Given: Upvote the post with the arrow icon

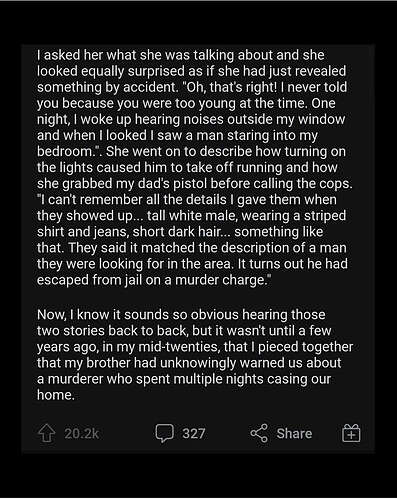Looking at the screenshot, I should click(47, 433).
